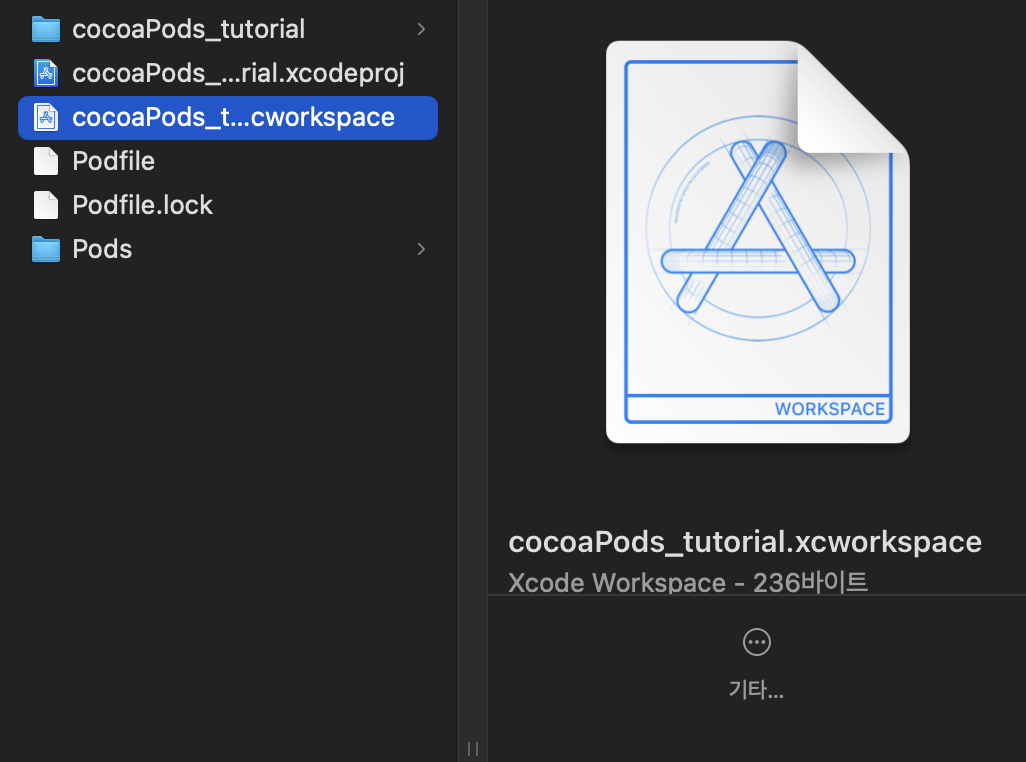Click the Podfile document icon

click(x=46, y=162)
